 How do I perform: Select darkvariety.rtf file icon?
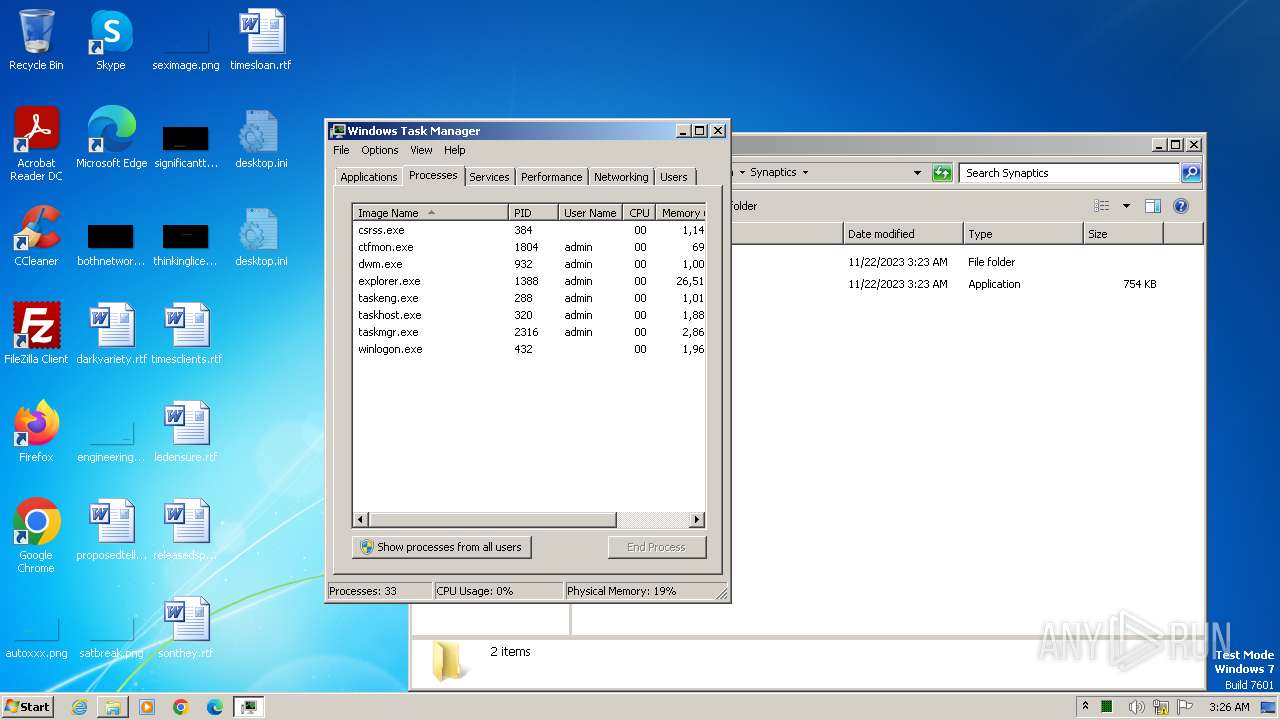111,334
